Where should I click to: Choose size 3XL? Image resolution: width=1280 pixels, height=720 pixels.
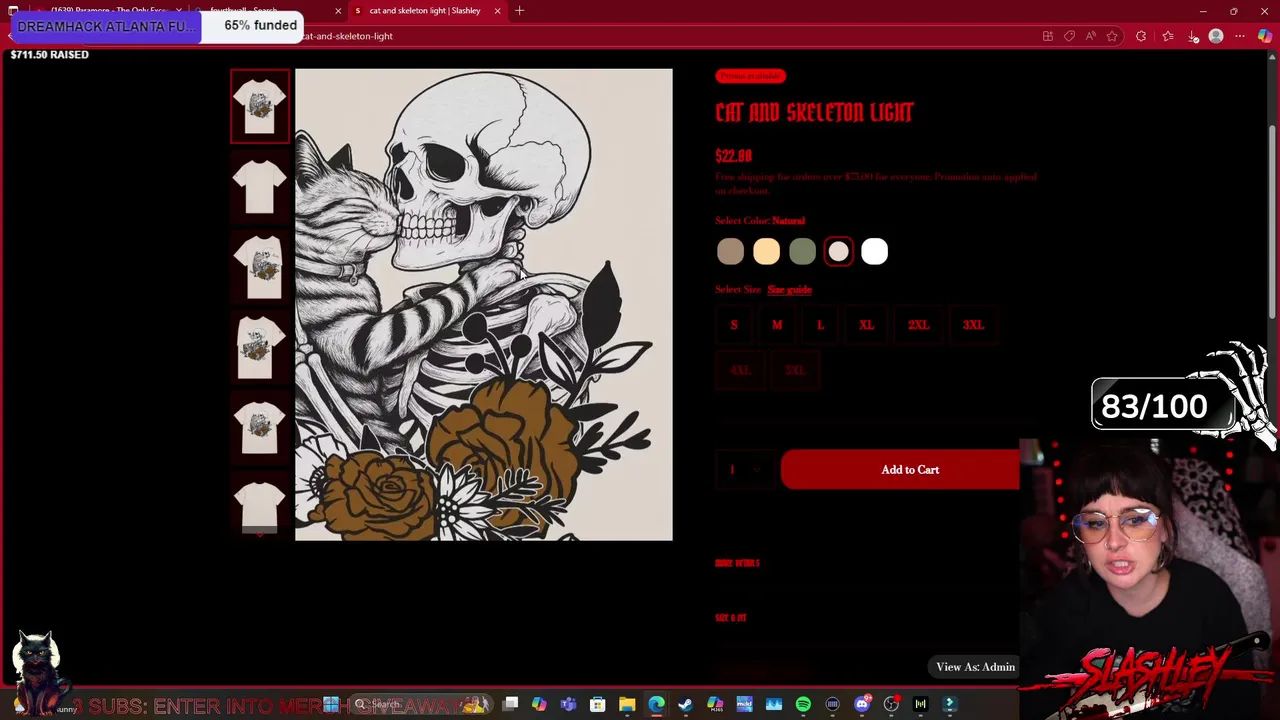pos(973,325)
